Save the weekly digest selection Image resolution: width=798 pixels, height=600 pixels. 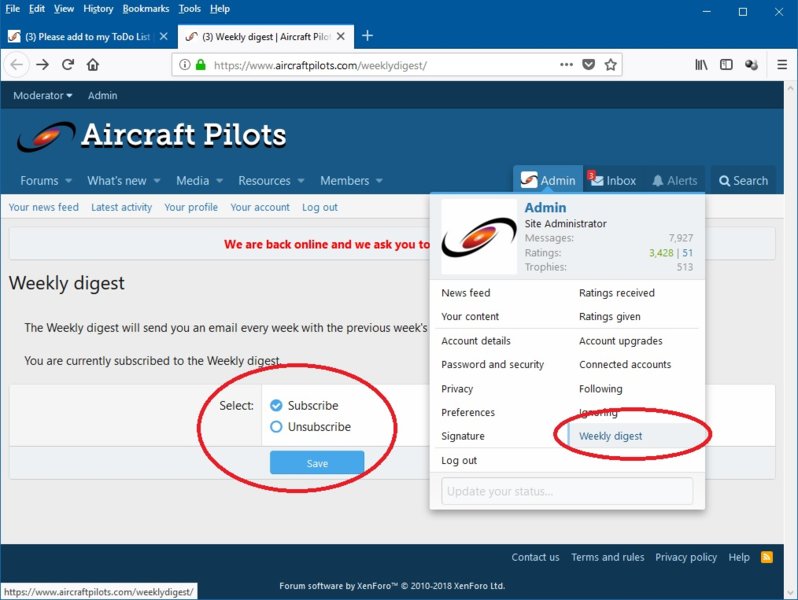click(x=317, y=463)
